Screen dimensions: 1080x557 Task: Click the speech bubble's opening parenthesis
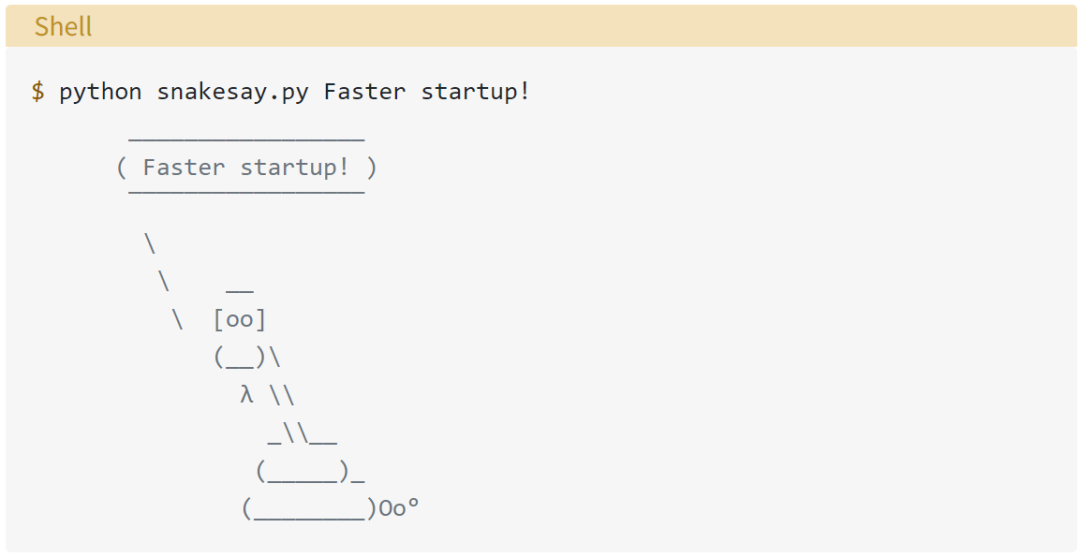pos(122,167)
